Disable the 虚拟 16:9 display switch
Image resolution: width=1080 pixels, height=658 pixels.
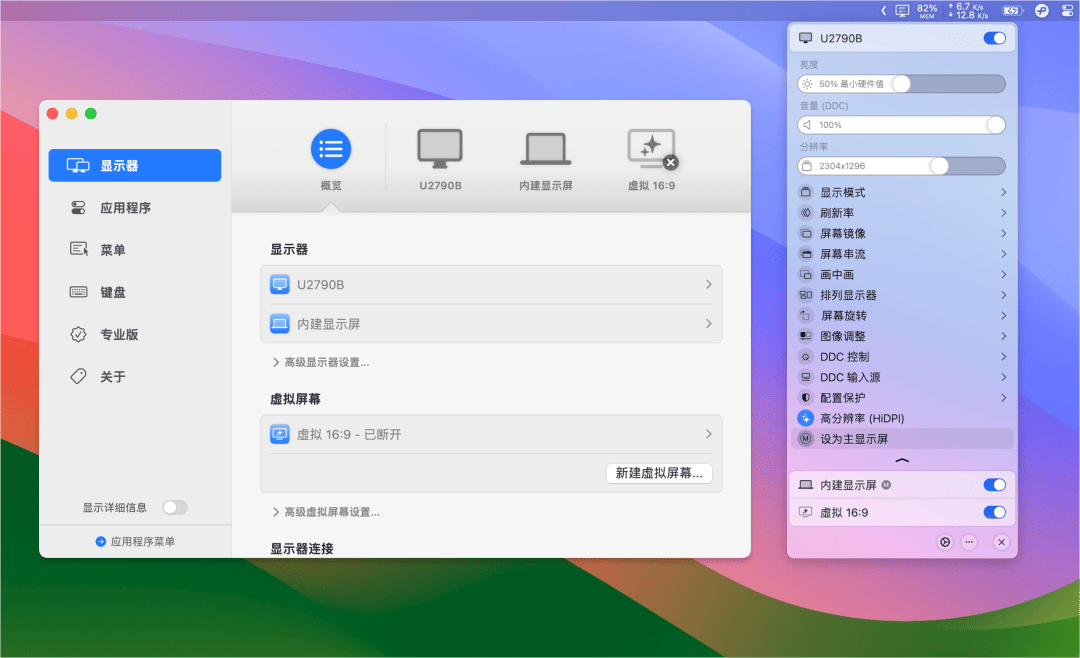pos(994,512)
